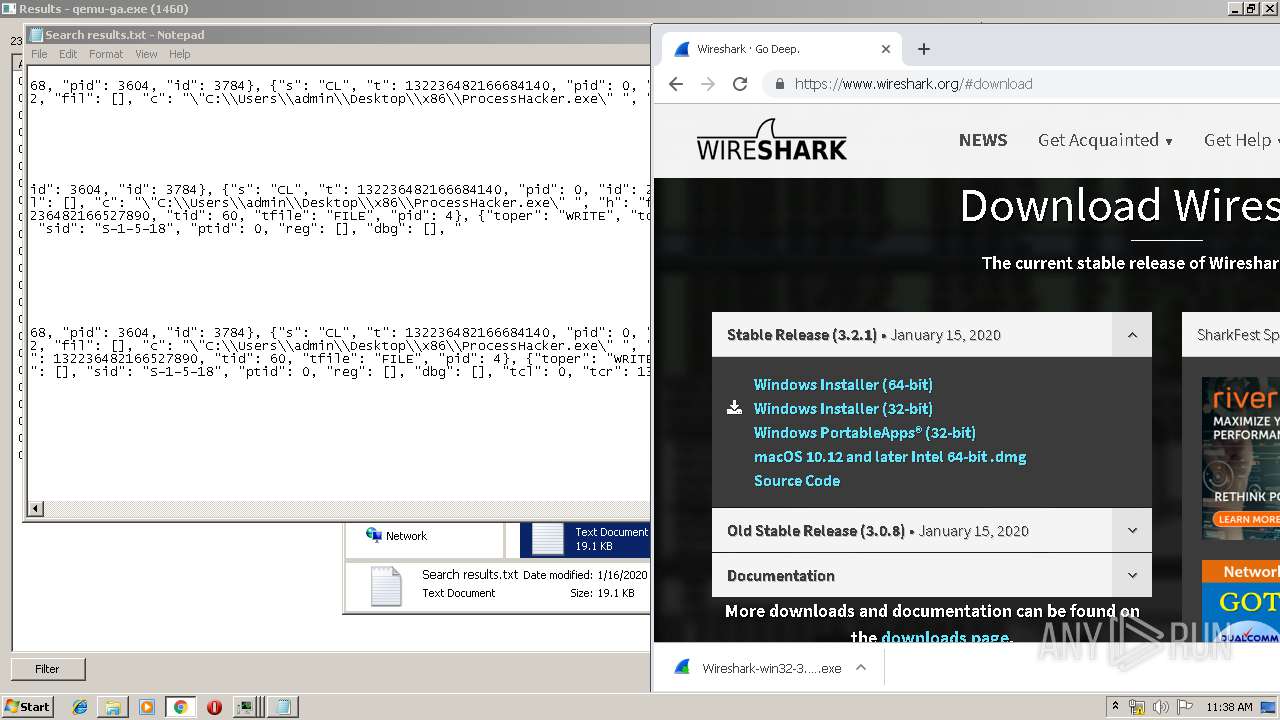Restore the Results qemu-ga.exe window
This screenshot has width=1280, height=720.
pos(1251,8)
